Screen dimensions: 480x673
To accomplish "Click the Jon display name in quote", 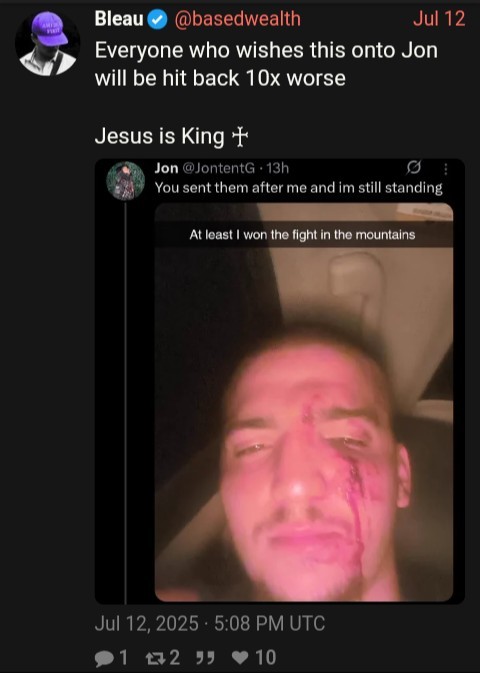I will 167,168.
